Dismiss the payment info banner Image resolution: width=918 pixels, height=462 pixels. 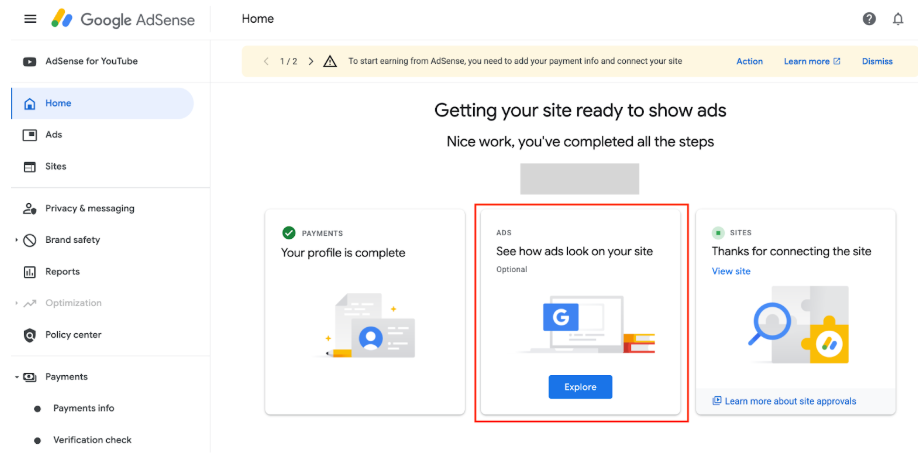876,61
